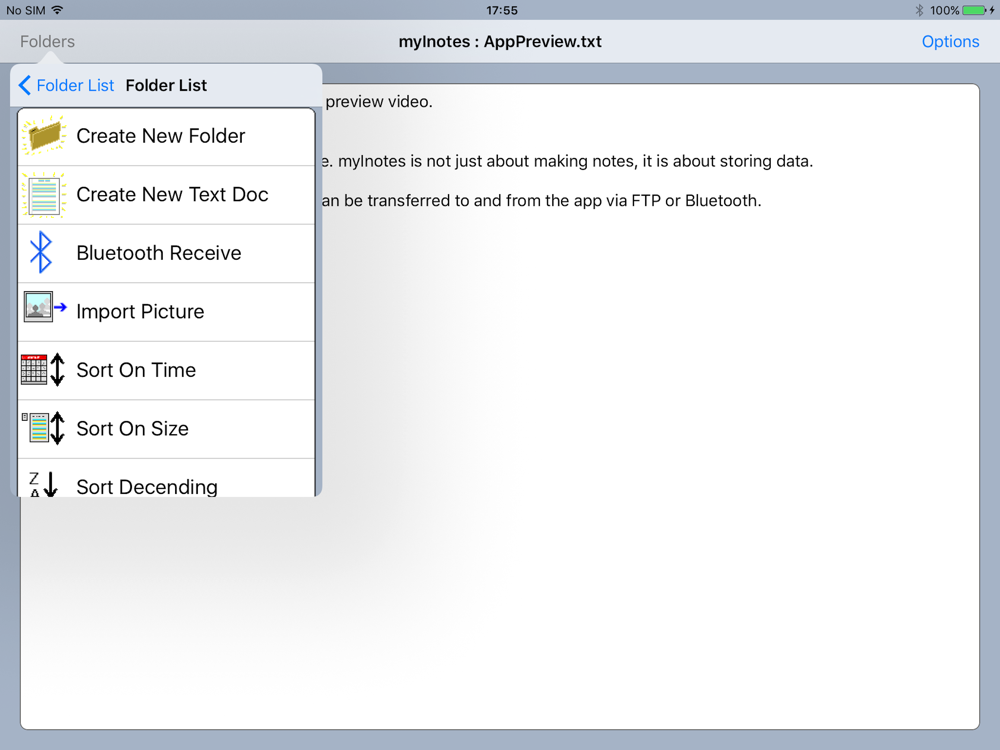Select the Bluetooth Receive menu text
The image size is (1000, 750).
point(159,253)
